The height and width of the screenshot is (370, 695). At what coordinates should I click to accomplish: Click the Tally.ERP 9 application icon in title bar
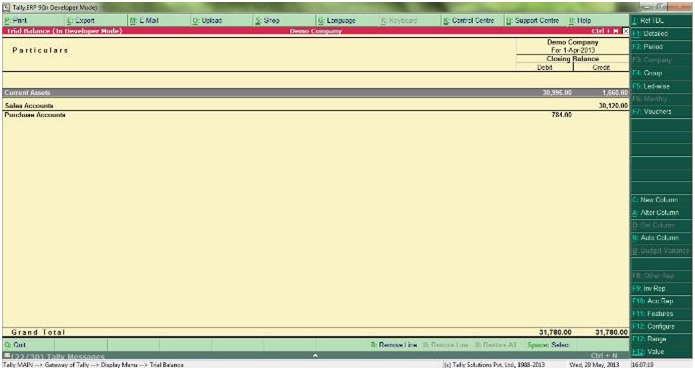coord(6,8)
